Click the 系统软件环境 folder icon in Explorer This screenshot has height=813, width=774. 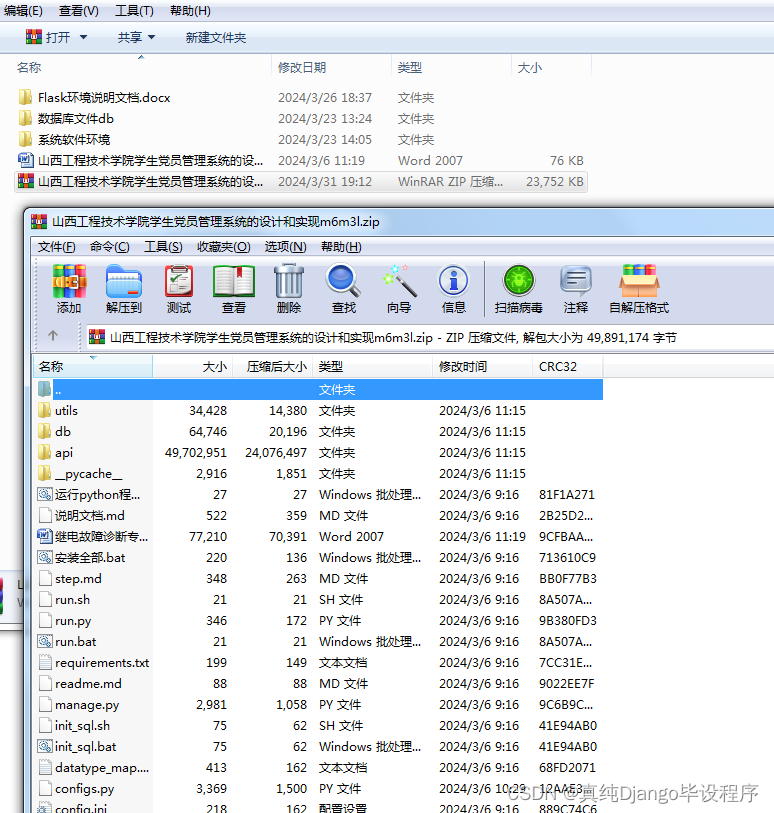click(25, 139)
